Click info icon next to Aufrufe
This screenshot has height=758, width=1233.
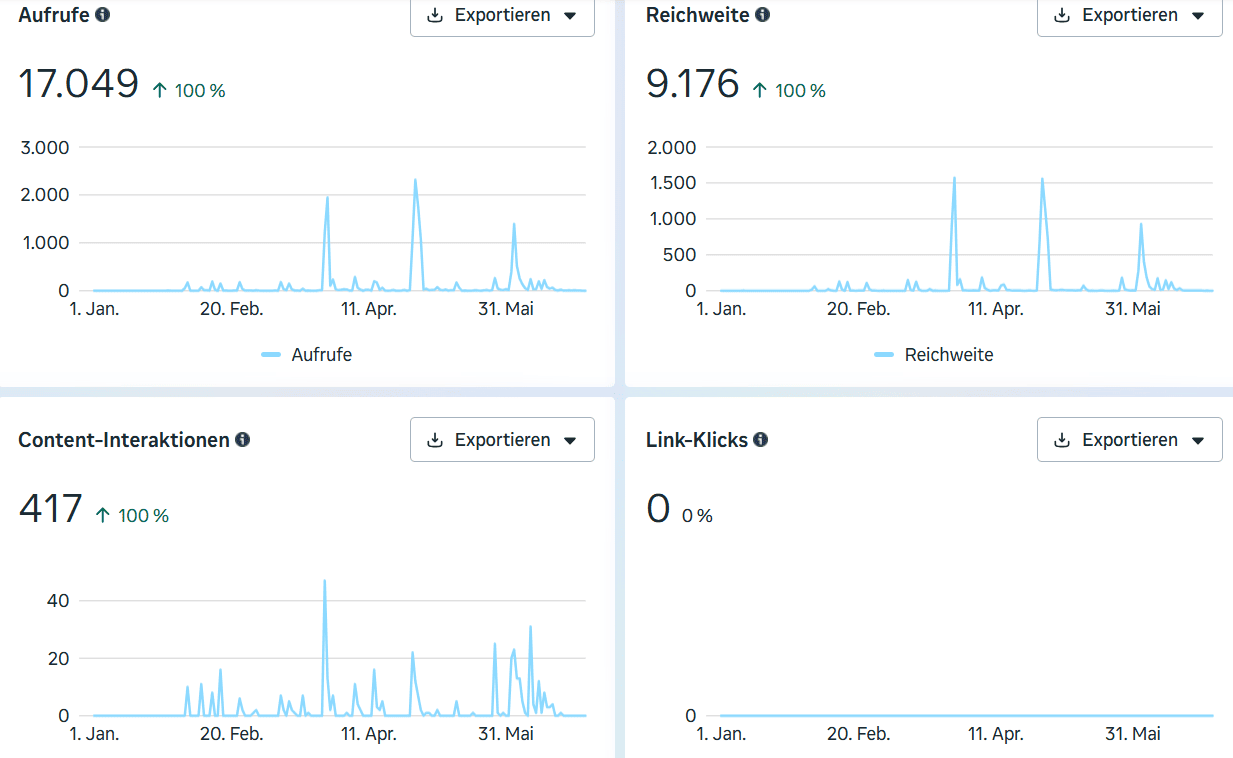(102, 15)
